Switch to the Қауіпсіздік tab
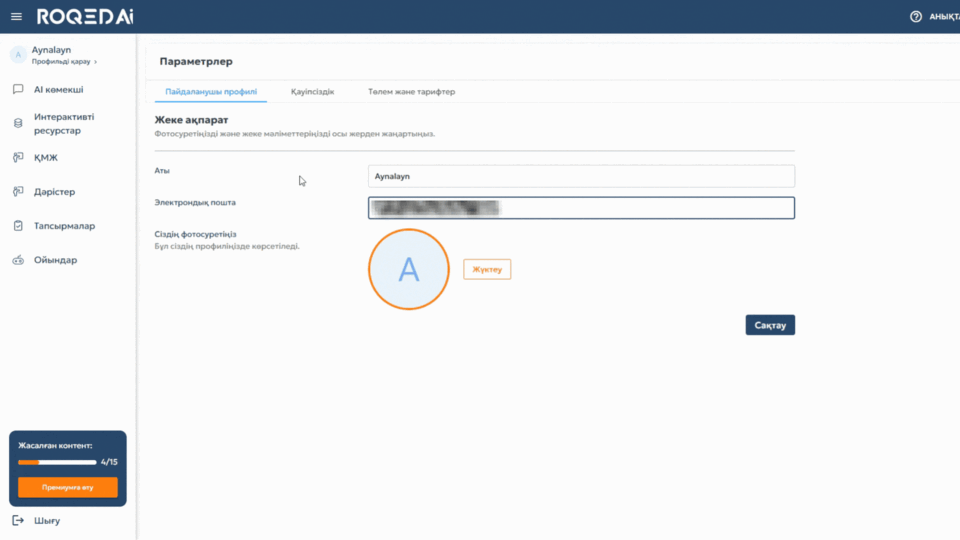The width and height of the screenshot is (960, 540). [312, 92]
